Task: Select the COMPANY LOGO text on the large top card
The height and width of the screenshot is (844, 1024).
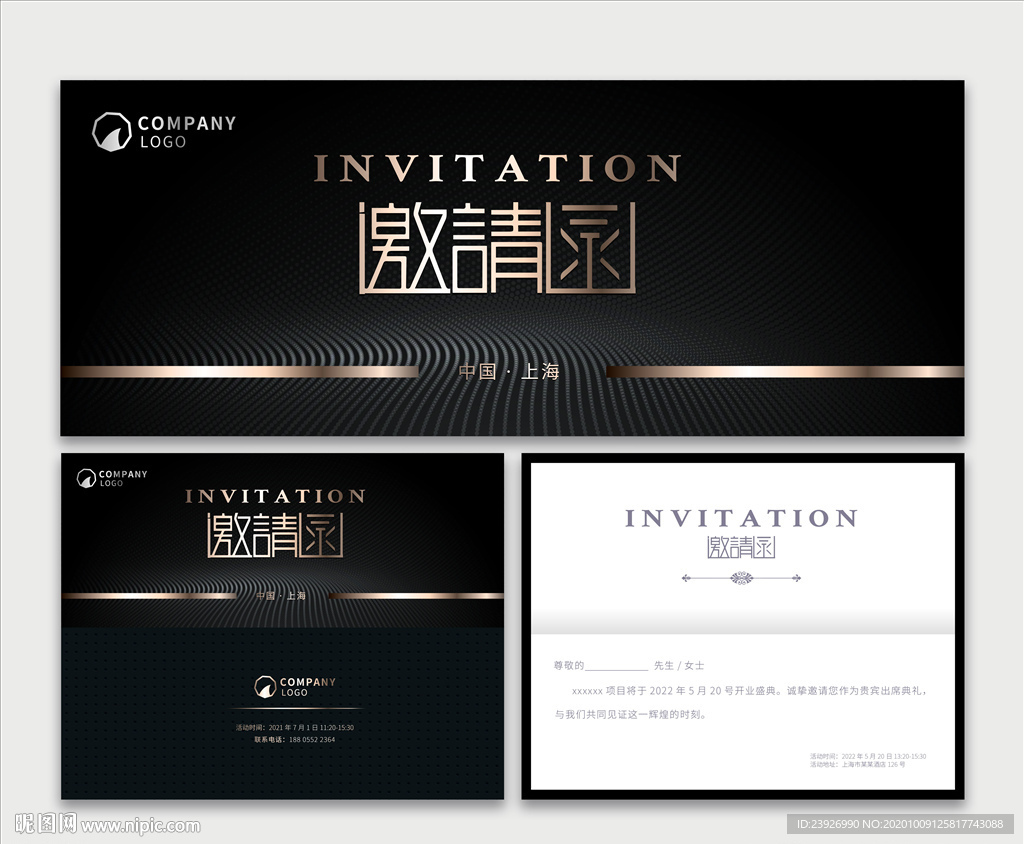Action: (187, 131)
